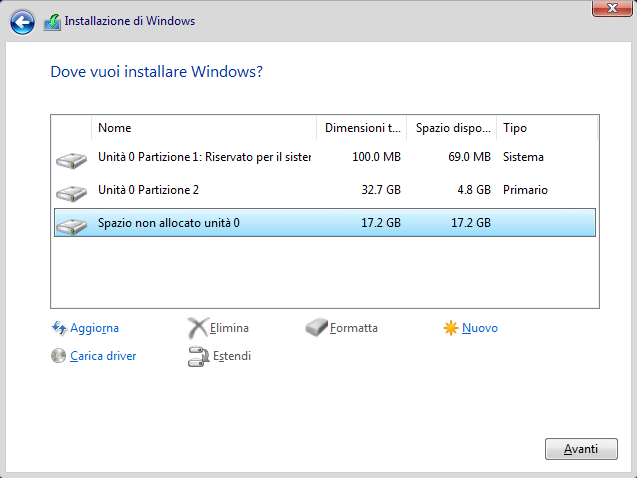Close the Windows installation dialog

(612, 8)
